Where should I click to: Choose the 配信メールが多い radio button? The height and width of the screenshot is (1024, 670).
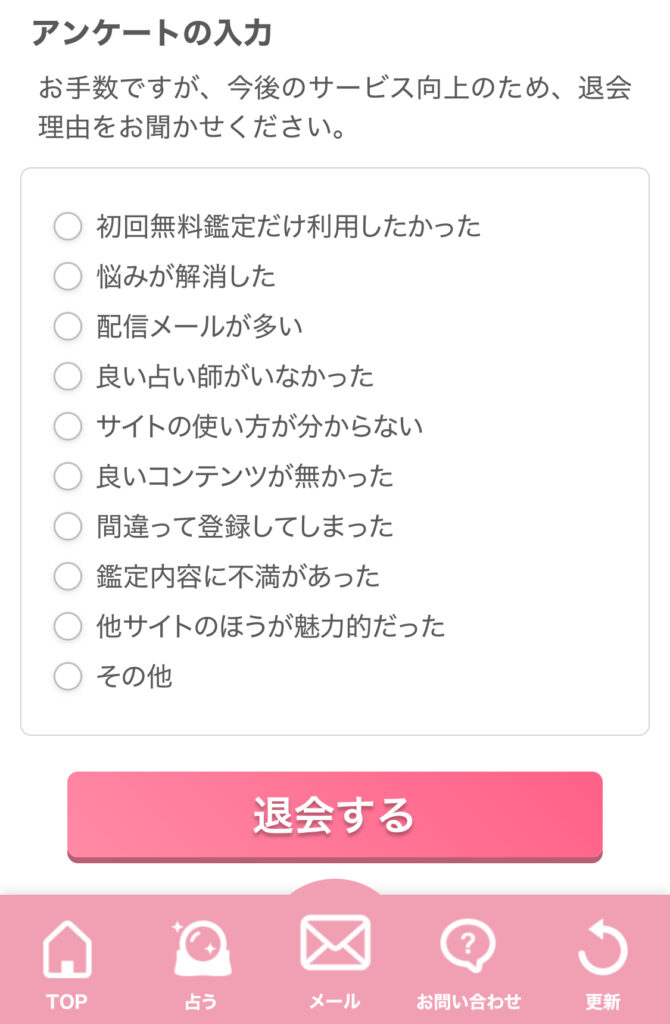tap(68, 326)
